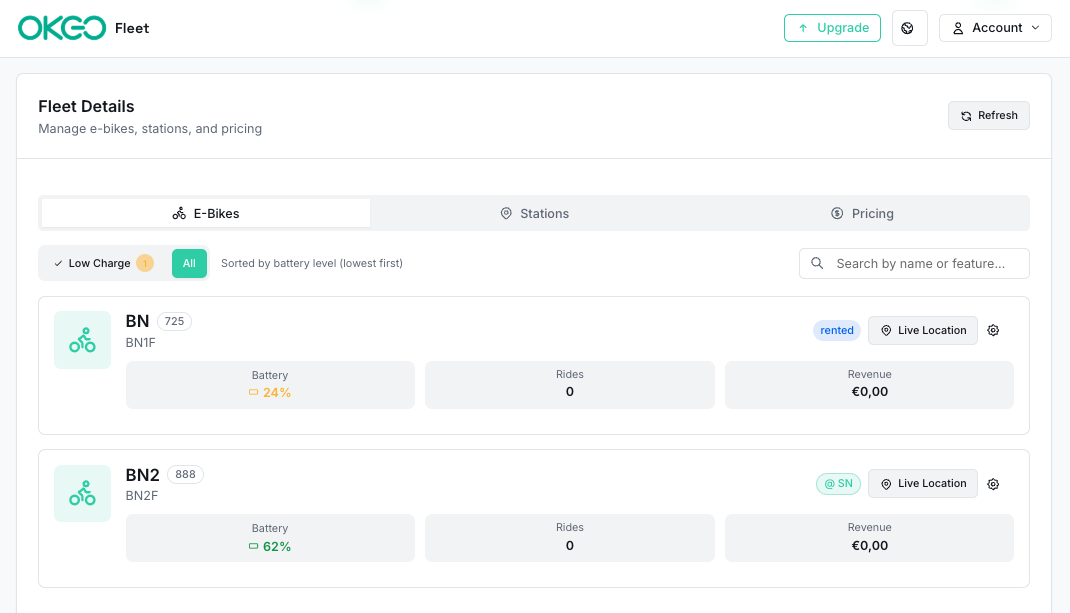Select the E-Bikes tab
The image size is (1070, 613).
click(206, 213)
